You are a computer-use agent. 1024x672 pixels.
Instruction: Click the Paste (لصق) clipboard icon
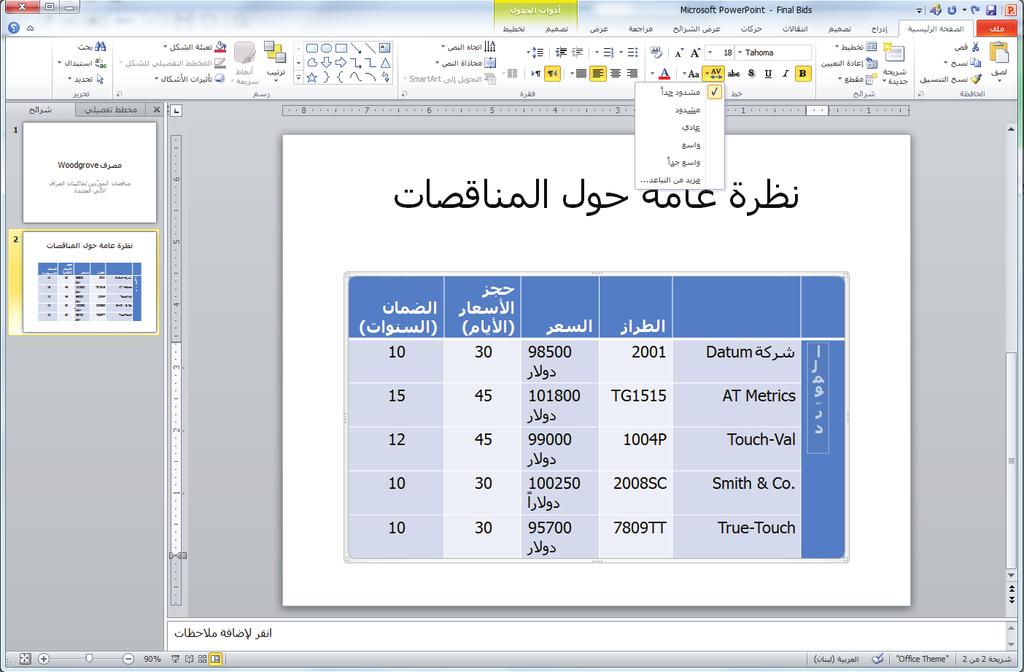tap(999, 54)
